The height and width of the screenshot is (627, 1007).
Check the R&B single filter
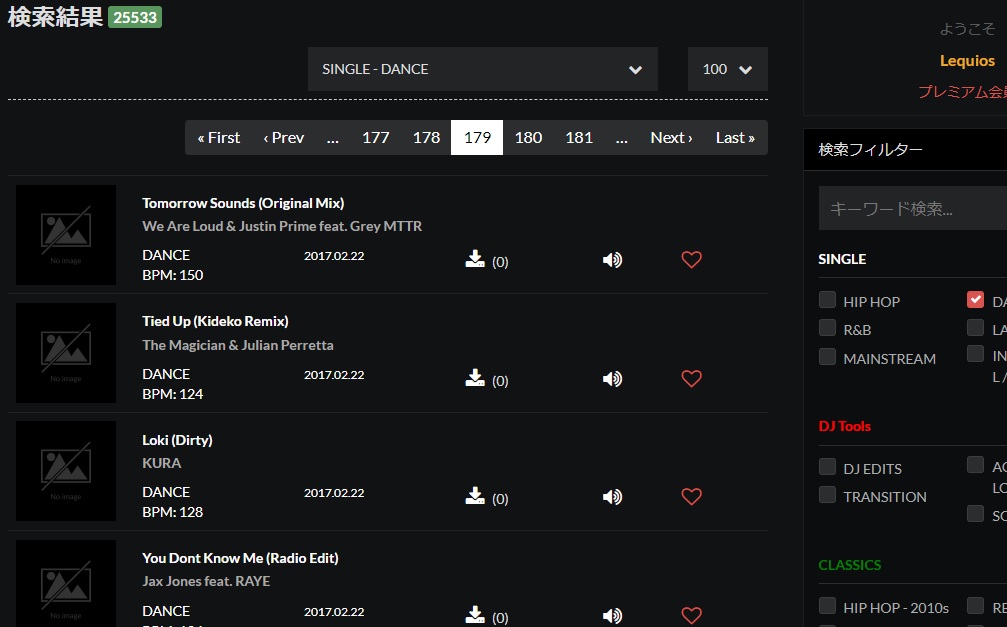827,328
